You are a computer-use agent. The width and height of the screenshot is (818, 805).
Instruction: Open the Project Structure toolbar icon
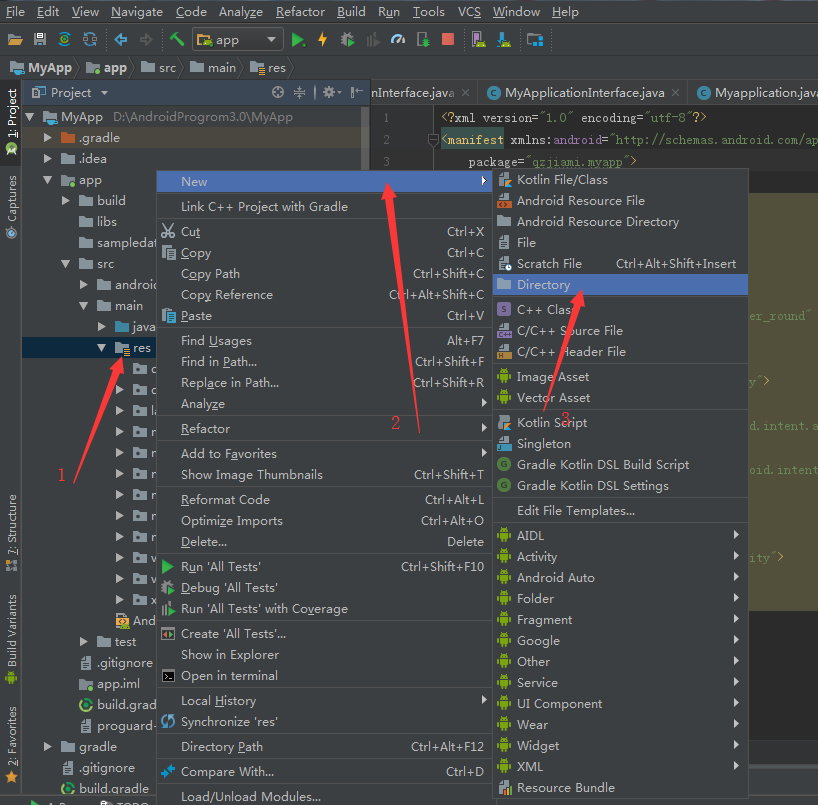[535, 40]
